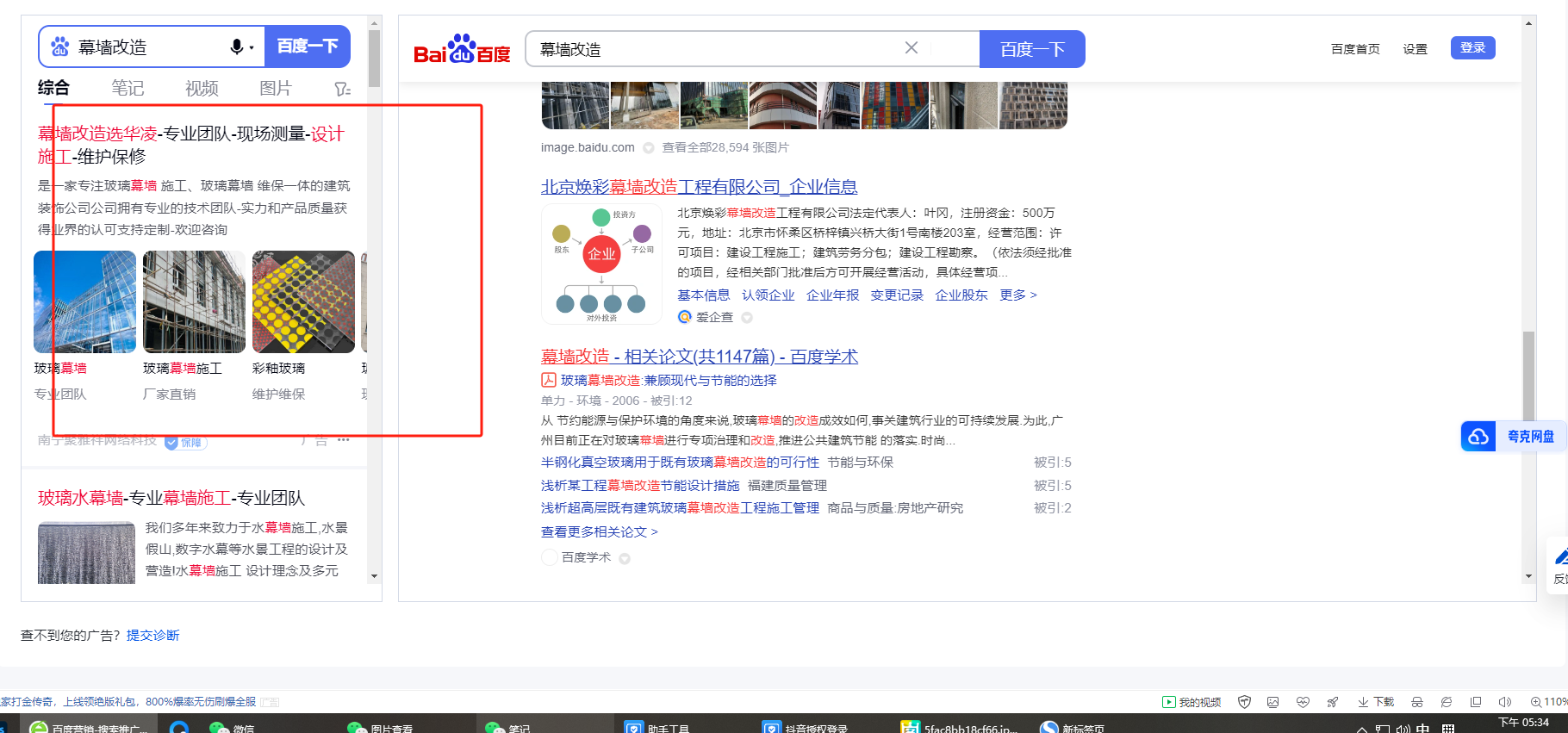Image resolution: width=1568 pixels, height=733 pixels.
Task: Expand the arrow beside 爱企查 source
Action: 747,318
